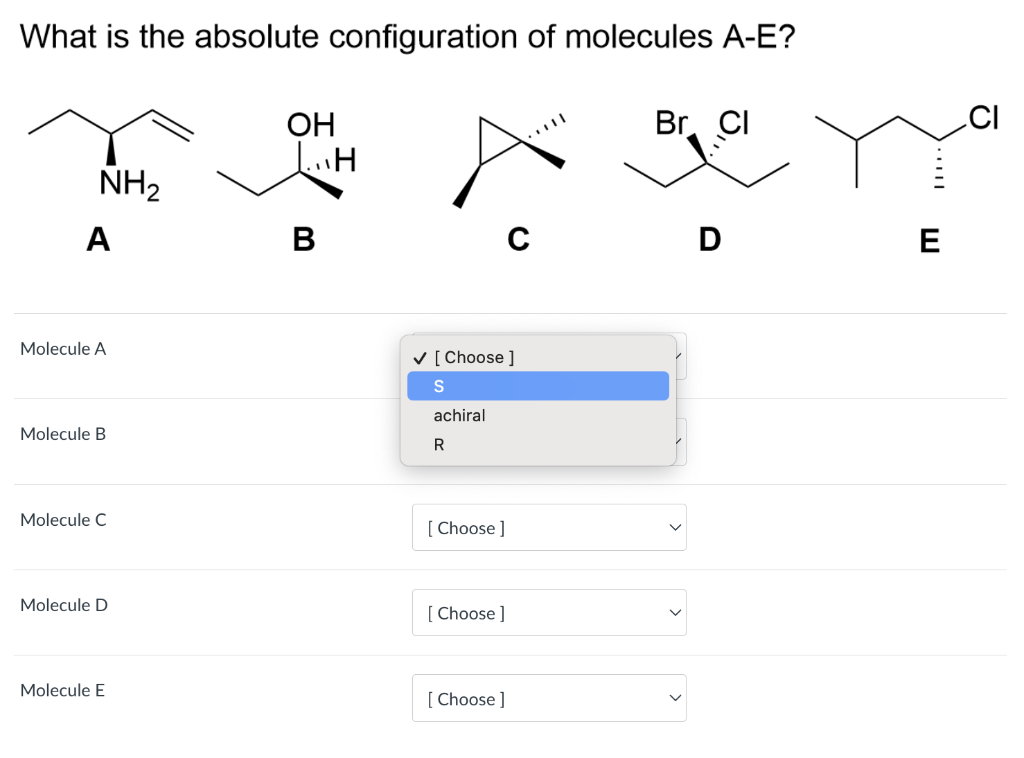Viewport: 1024px width, 758px height.
Task: Click the "Molecule A" row label
Action: [x=63, y=349]
